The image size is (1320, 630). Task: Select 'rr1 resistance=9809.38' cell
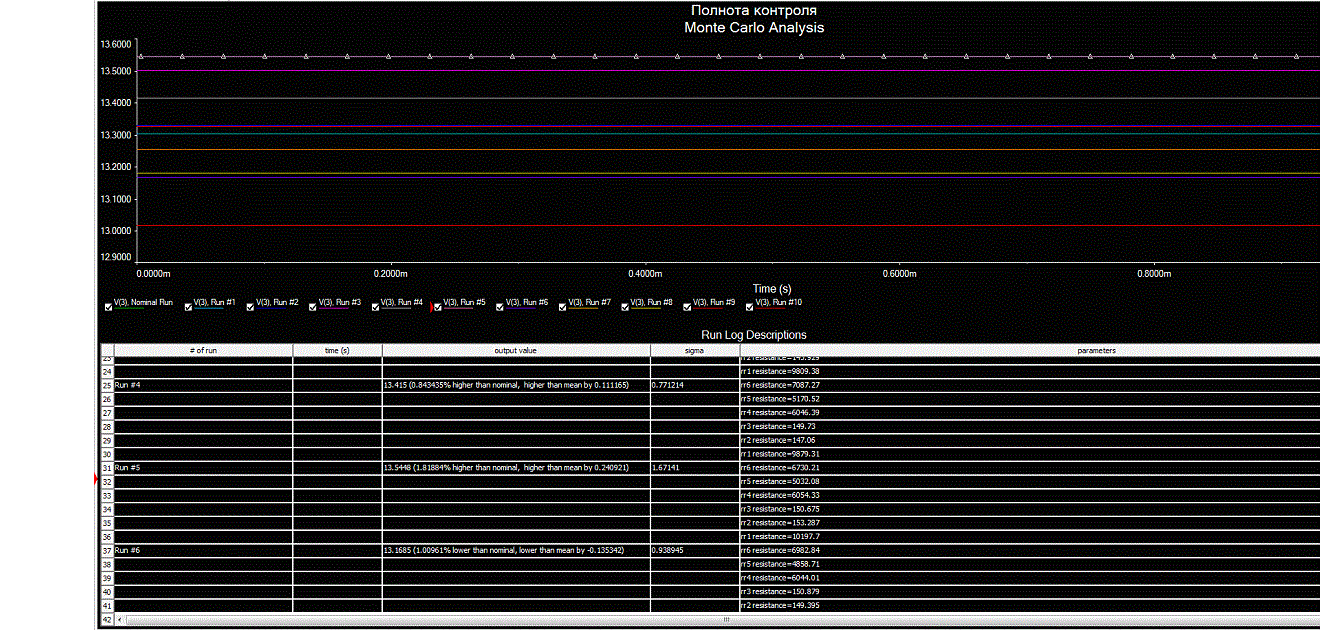tap(1030, 372)
